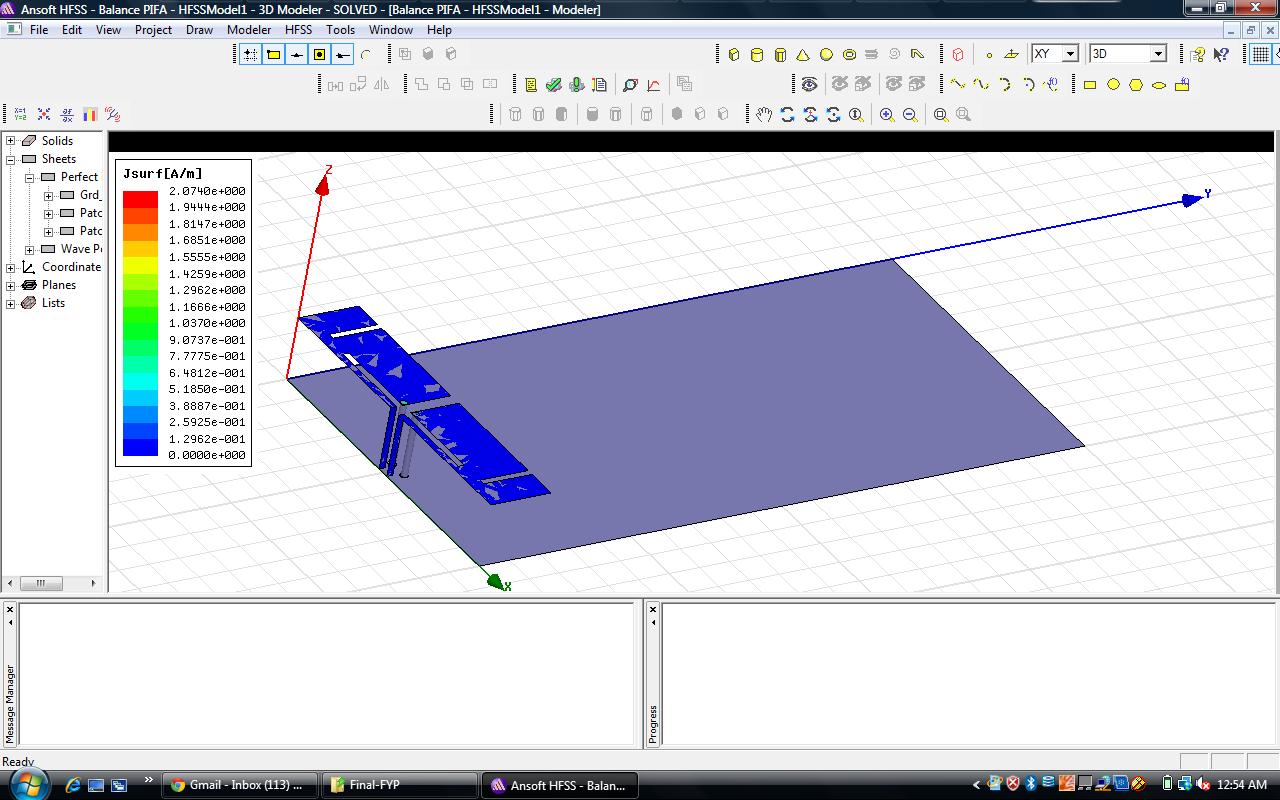
Task: Open the XY drawing plane dropdown
Action: tap(1069, 54)
